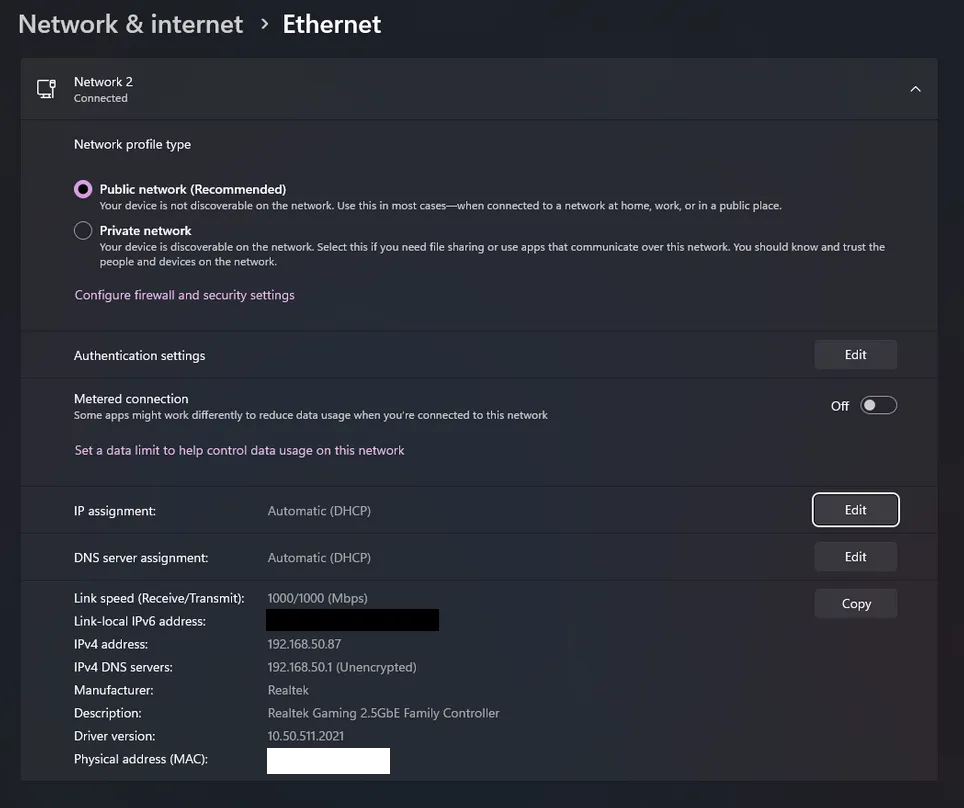Viewport: 964px width, 808px height.
Task: Click the Ethernet monitor icon beside Network 2
Action: click(x=46, y=89)
